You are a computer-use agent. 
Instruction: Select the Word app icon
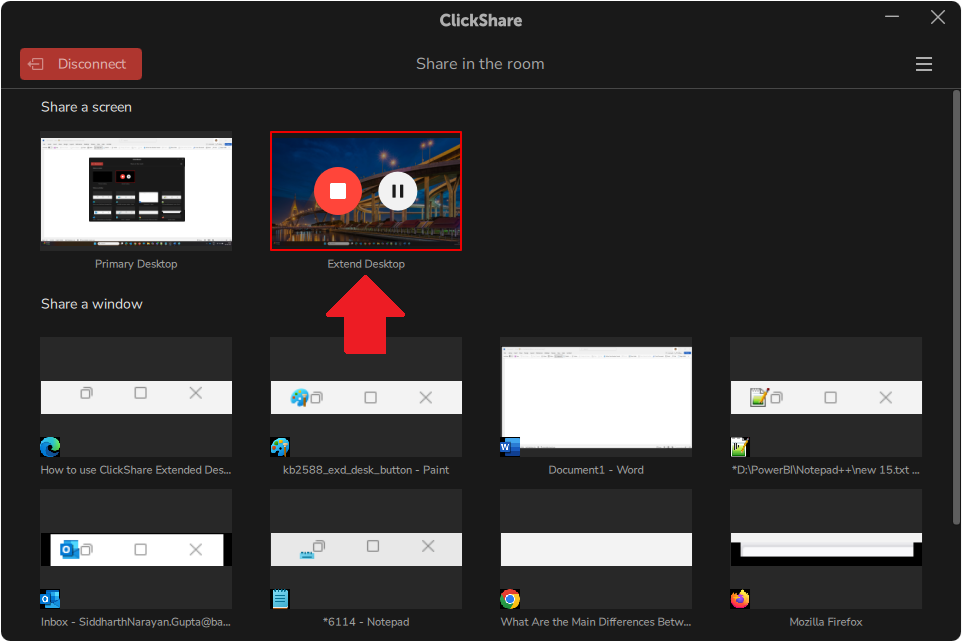510,447
